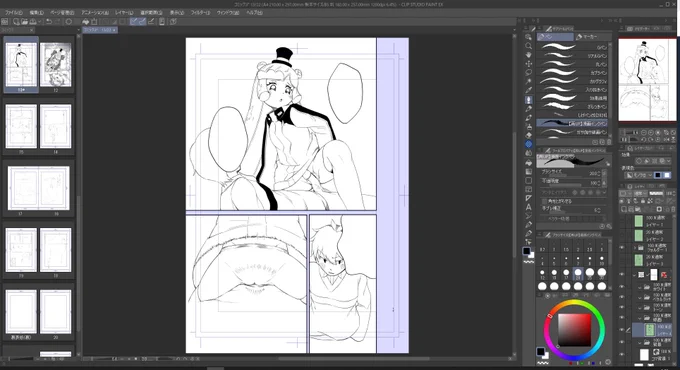Select the Hand move-view tool
680x370 pixels.
tap(528, 55)
